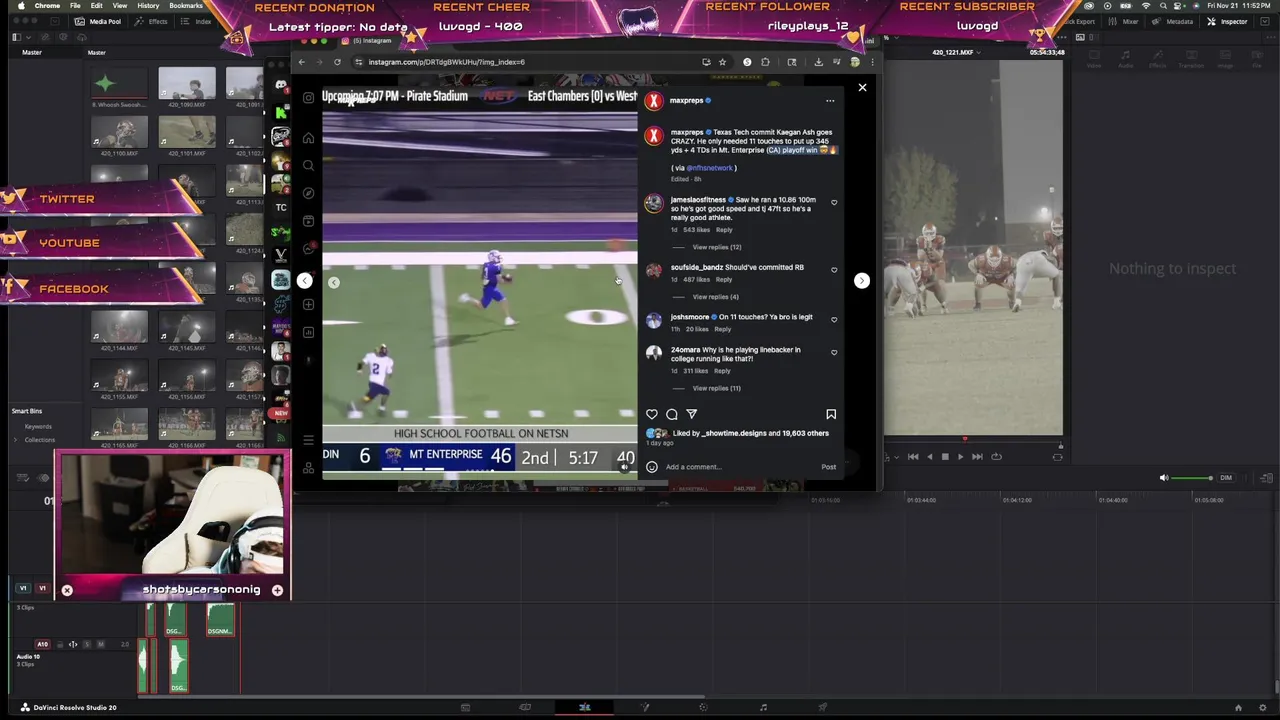
Task: Select clip thumbnail 420_1165.MXF
Action: (x=119, y=426)
